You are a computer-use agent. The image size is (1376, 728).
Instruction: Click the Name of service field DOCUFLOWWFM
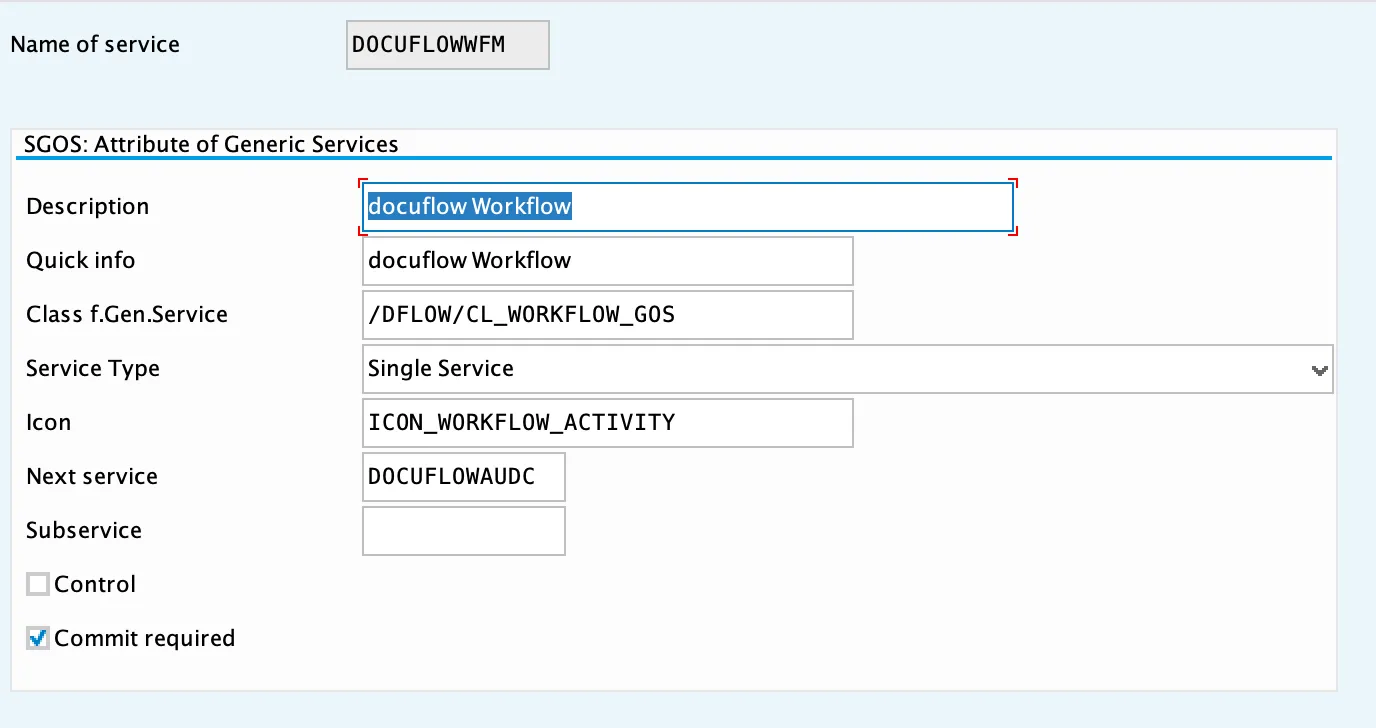(x=448, y=45)
